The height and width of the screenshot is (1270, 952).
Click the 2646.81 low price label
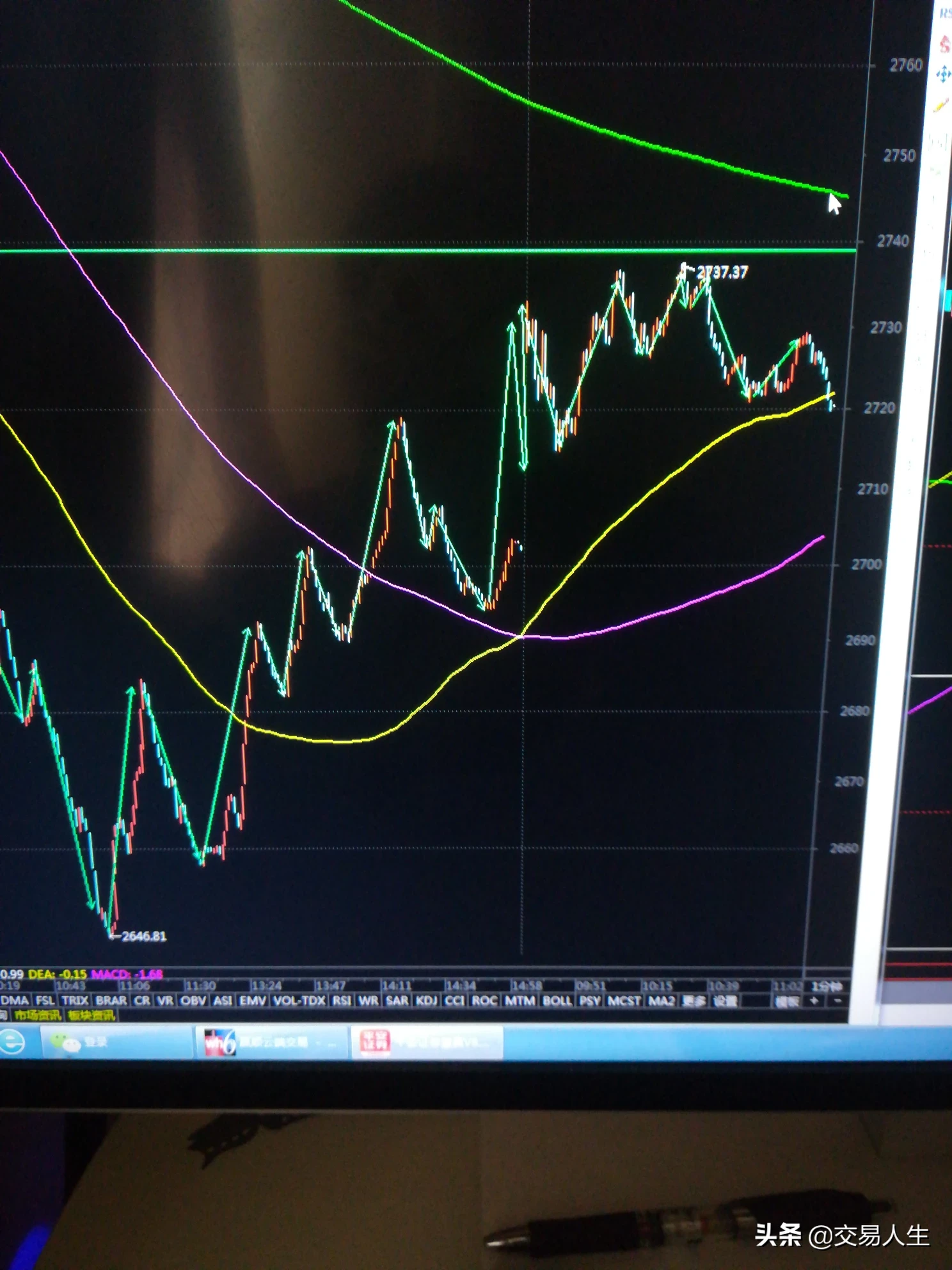pos(145,936)
